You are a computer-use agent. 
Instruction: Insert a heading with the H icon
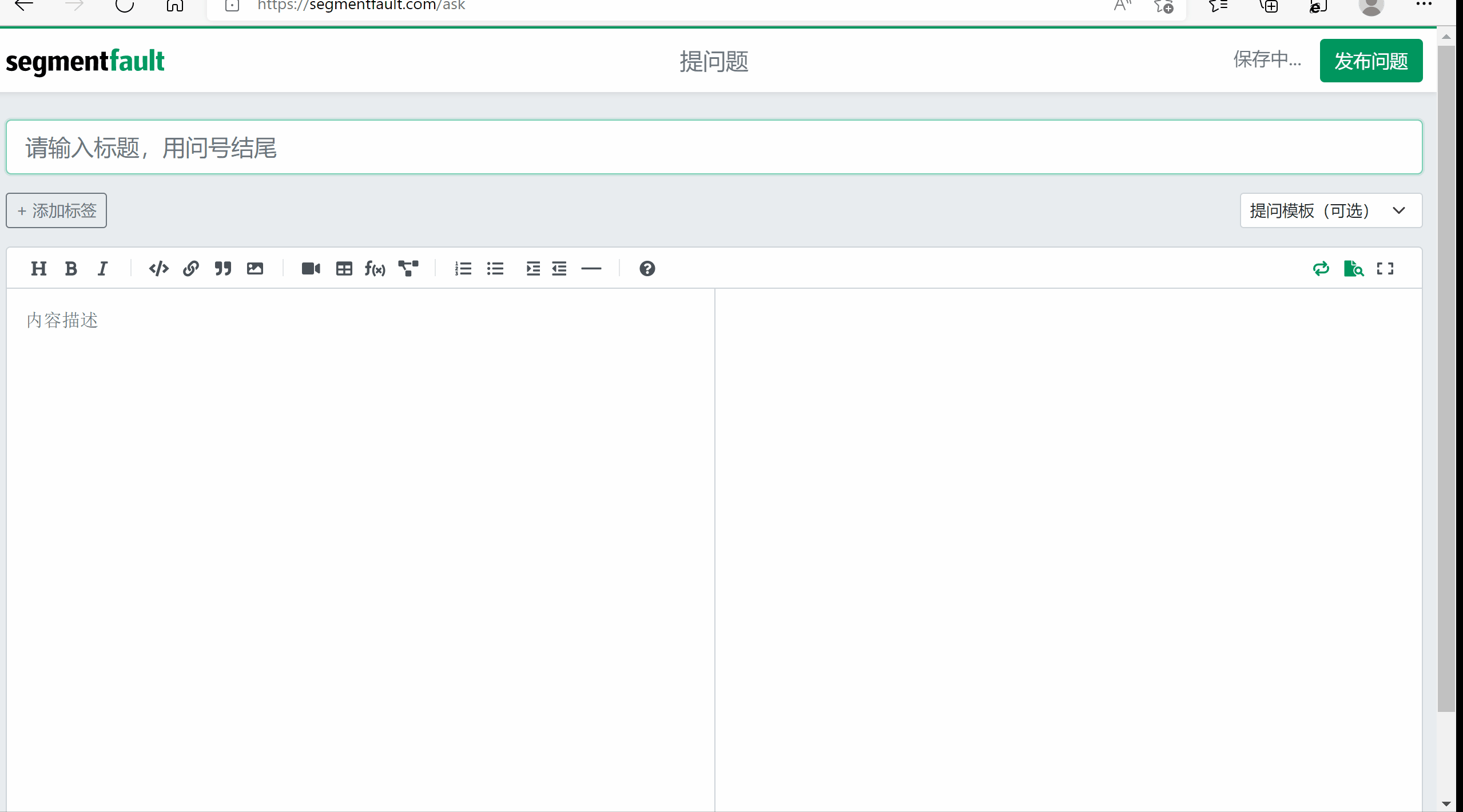point(38,268)
